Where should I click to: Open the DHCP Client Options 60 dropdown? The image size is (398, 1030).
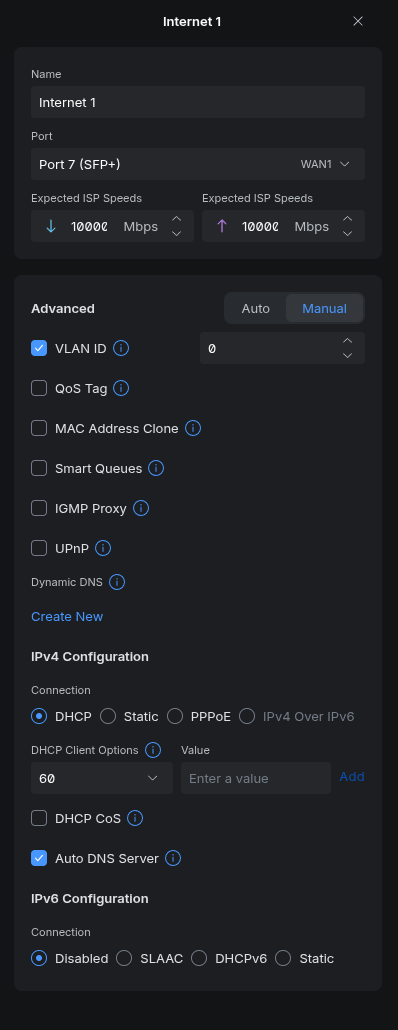pos(102,778)
